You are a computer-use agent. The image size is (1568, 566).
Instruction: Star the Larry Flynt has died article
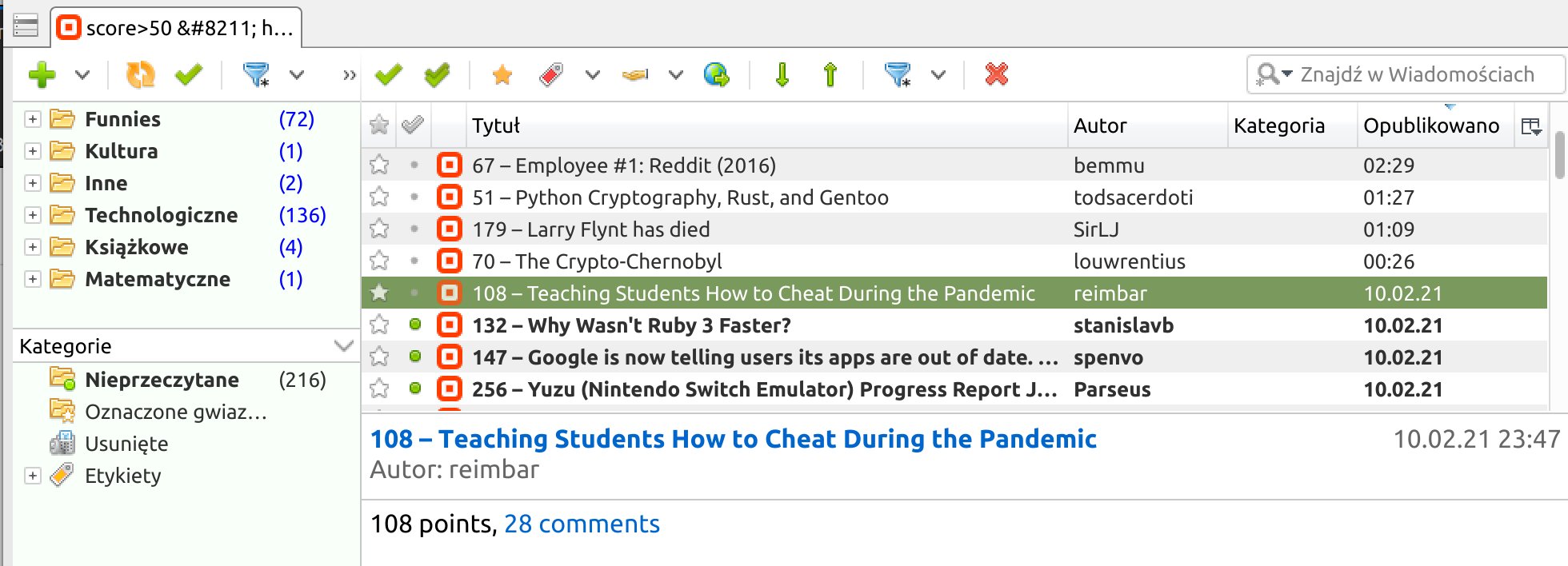379,229
